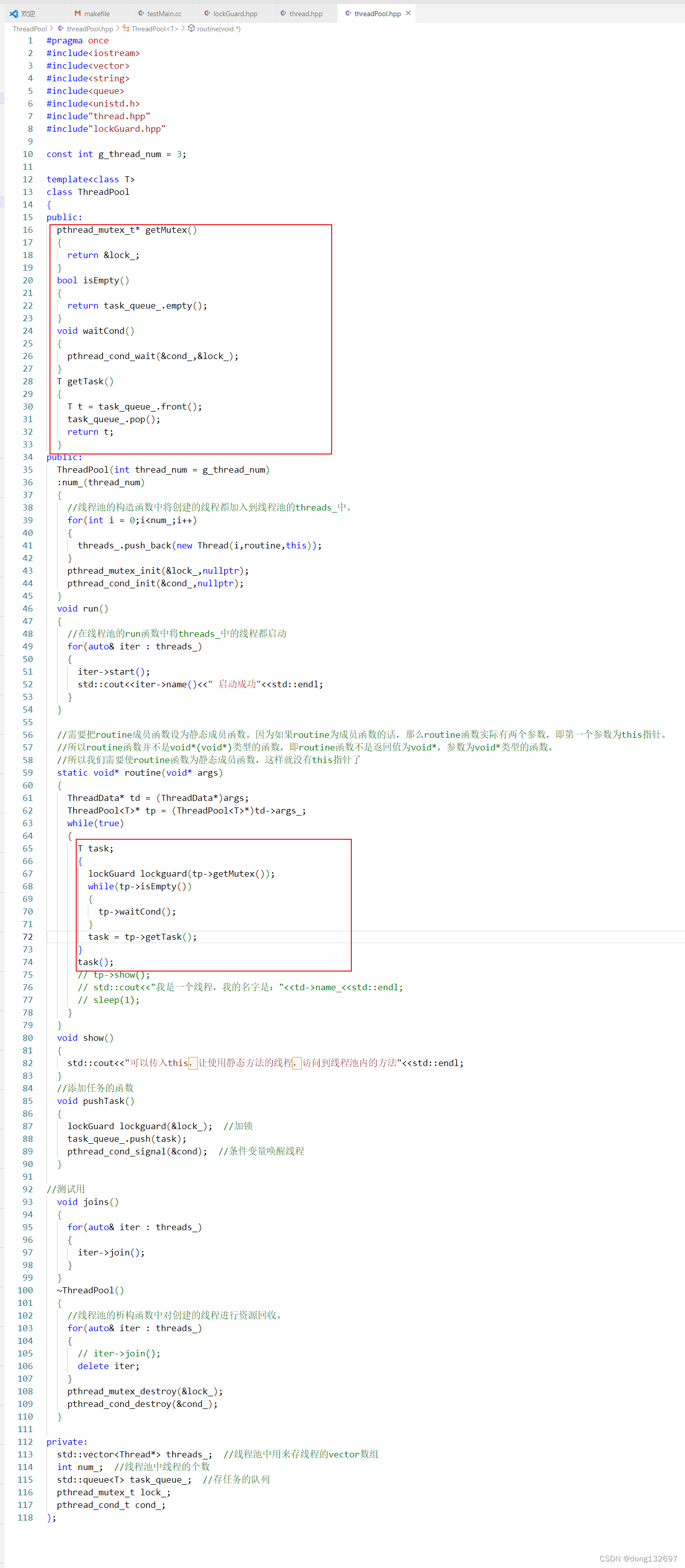Click 'ThreadData* td = (ThreadData*)args;' line
Screen dimensions: 685x1568
click(x=158, y=798)
